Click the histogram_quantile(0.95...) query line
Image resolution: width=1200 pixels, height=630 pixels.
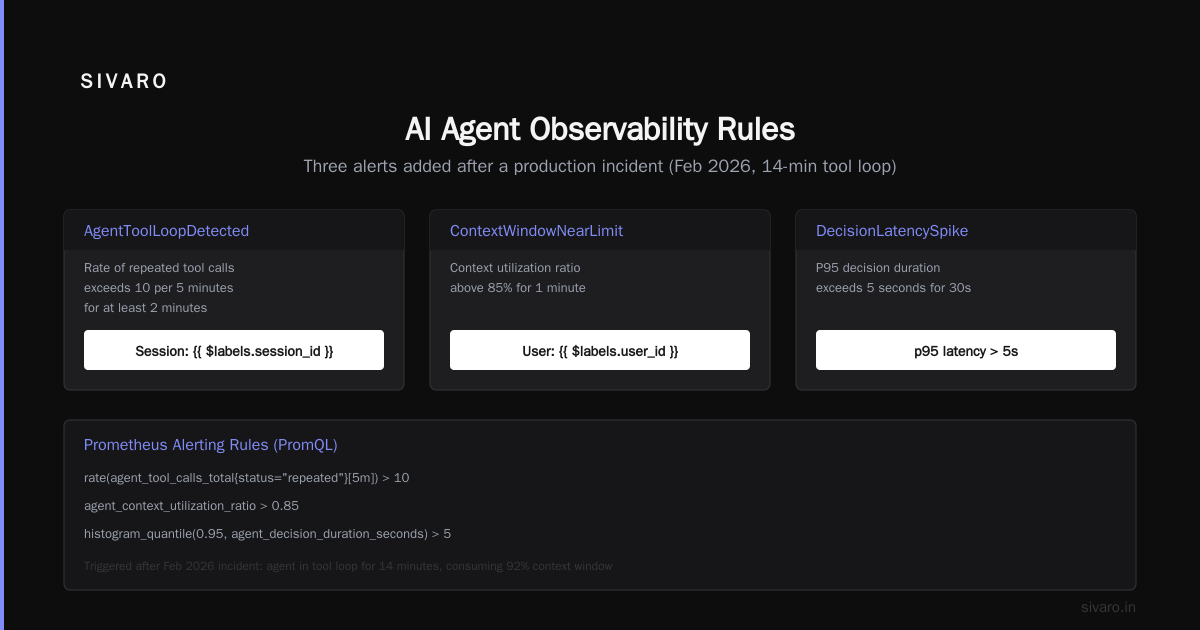click(x=267, y=534)
